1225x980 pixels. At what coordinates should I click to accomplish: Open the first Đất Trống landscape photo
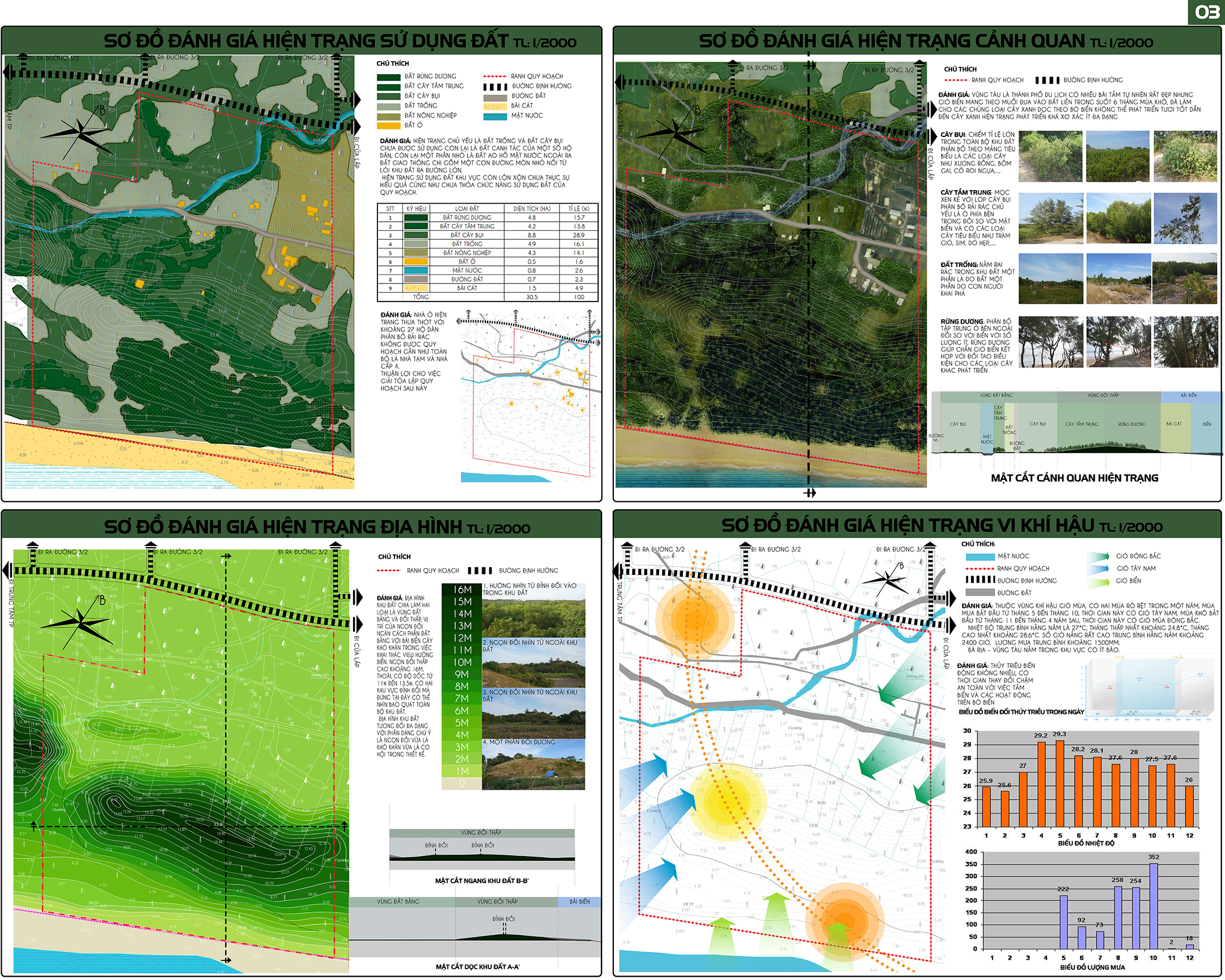coord(1051,279)
